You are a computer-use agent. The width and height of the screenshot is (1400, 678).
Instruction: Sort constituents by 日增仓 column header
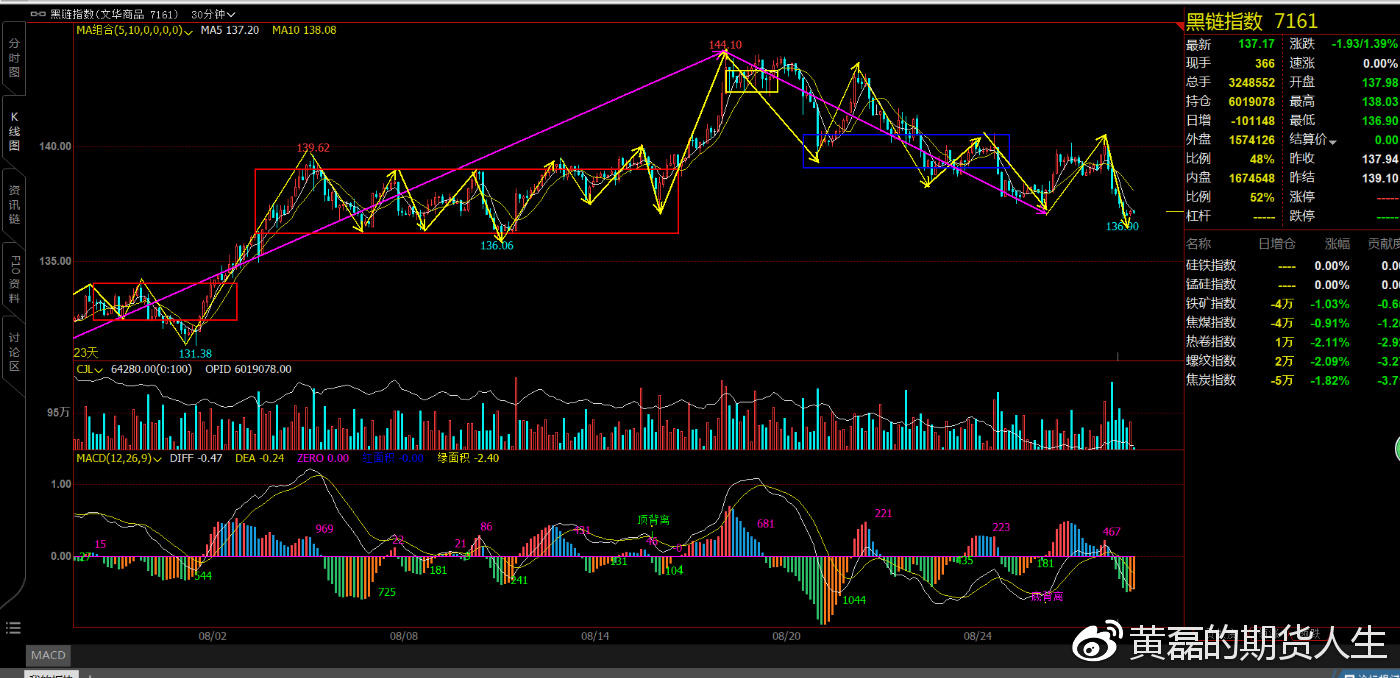(1277, 244)
